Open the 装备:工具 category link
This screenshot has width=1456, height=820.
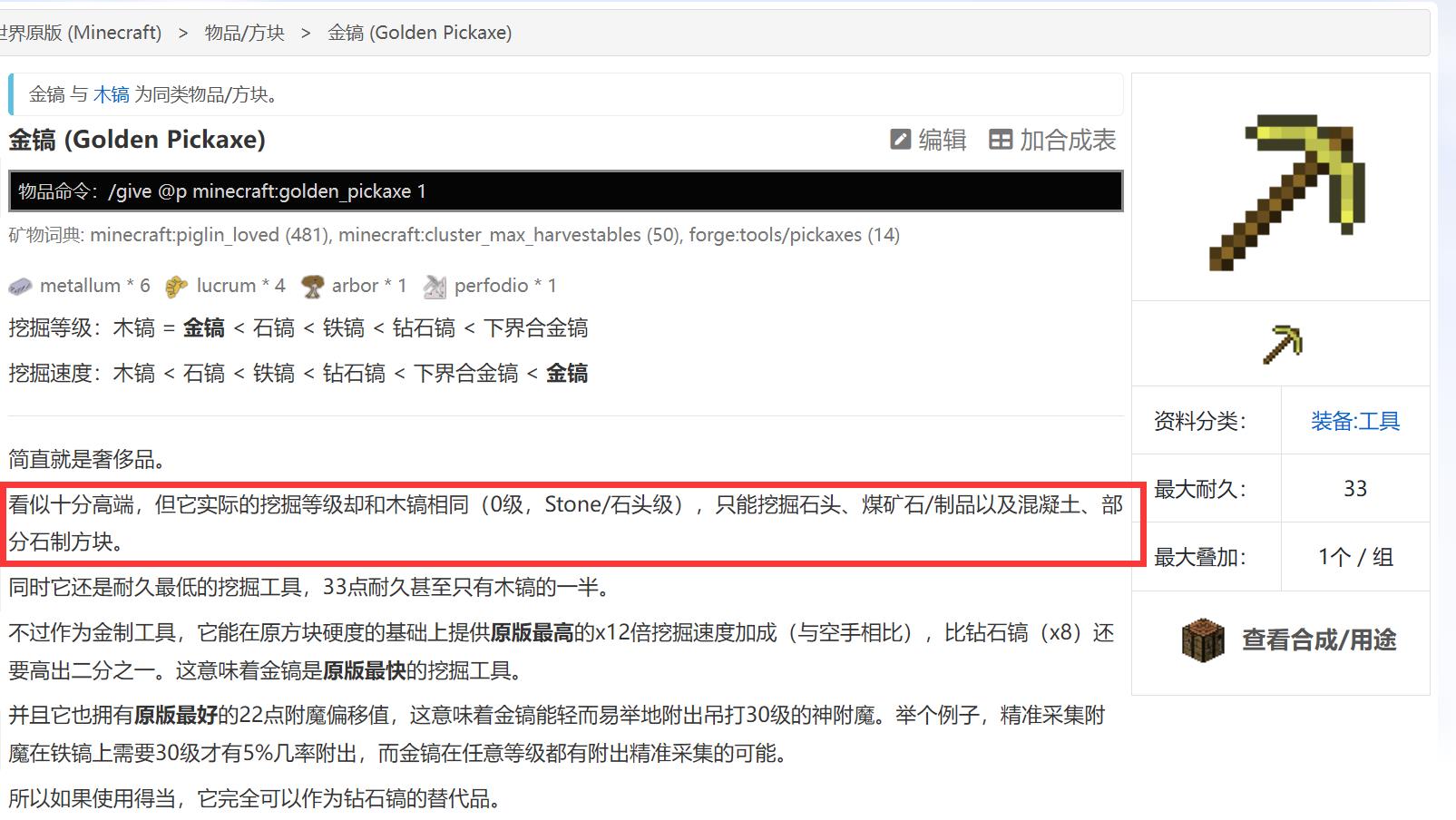coord(1354,421)
